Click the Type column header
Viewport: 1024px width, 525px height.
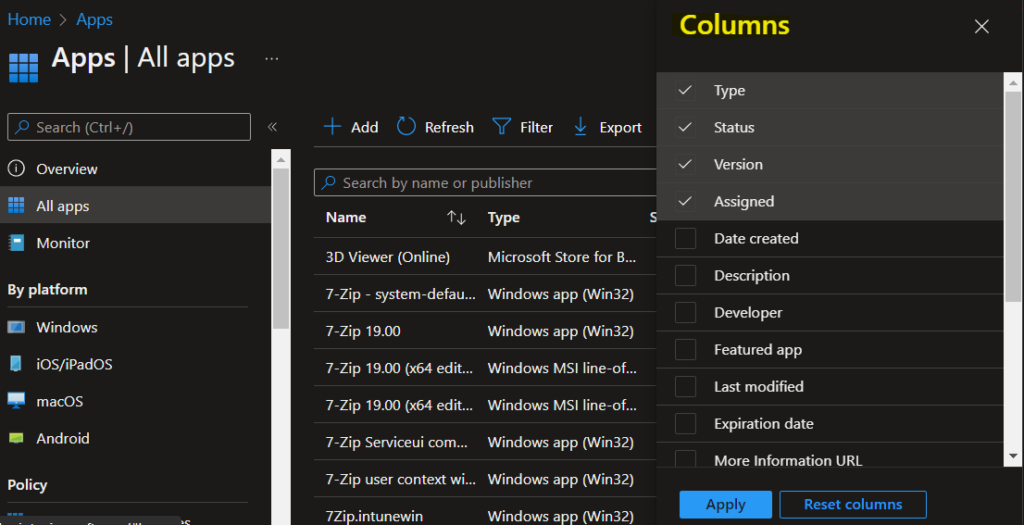coord(504,217)
